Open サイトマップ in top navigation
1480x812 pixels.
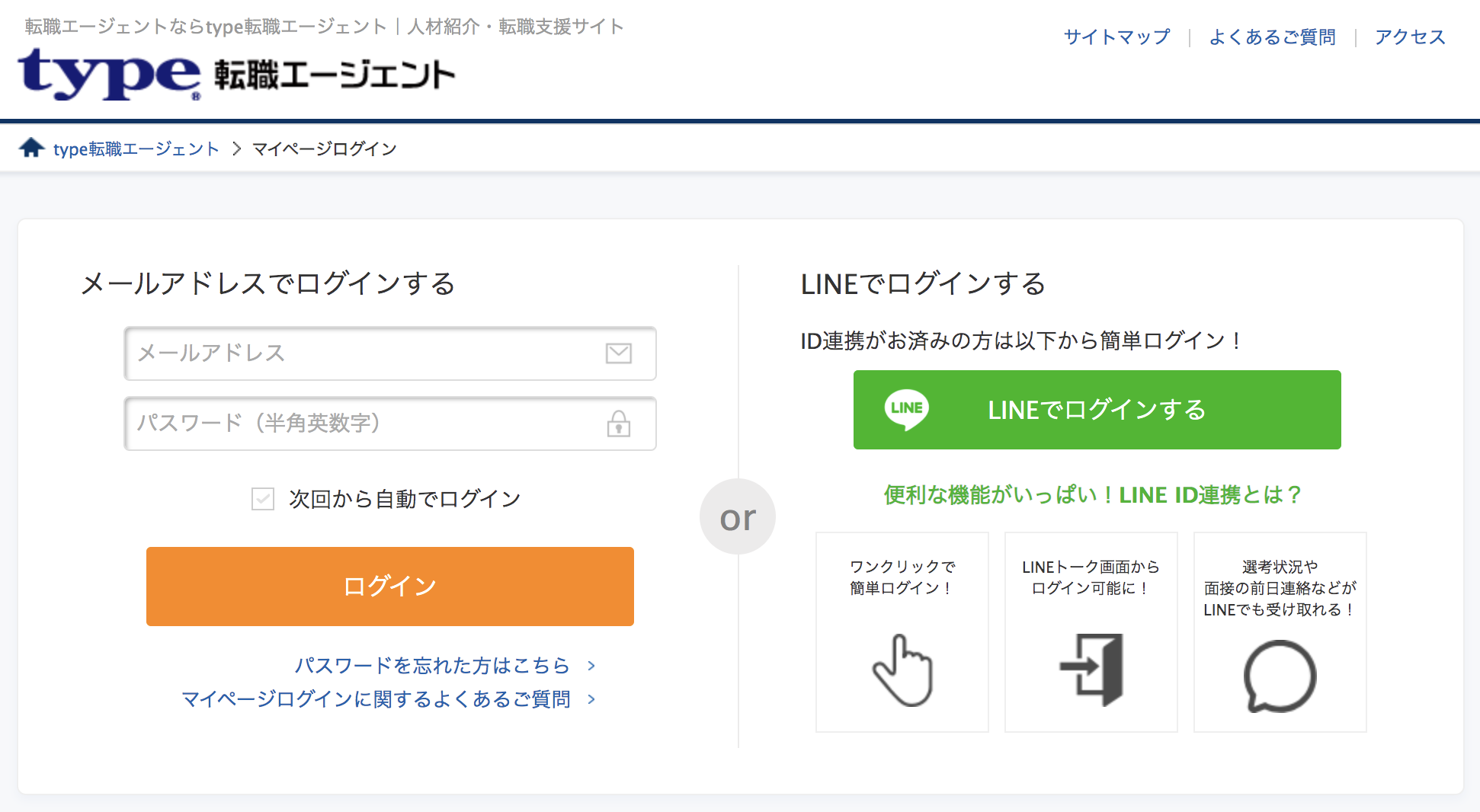pyautogui.click(x=1116, y=37)
